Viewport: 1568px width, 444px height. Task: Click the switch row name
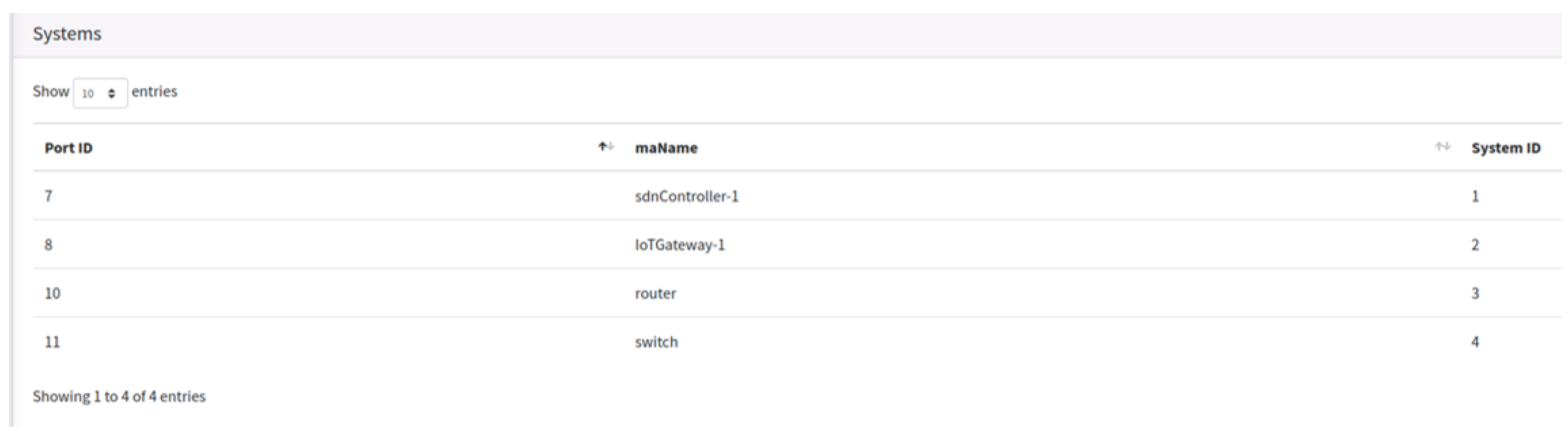click(656, 342)
